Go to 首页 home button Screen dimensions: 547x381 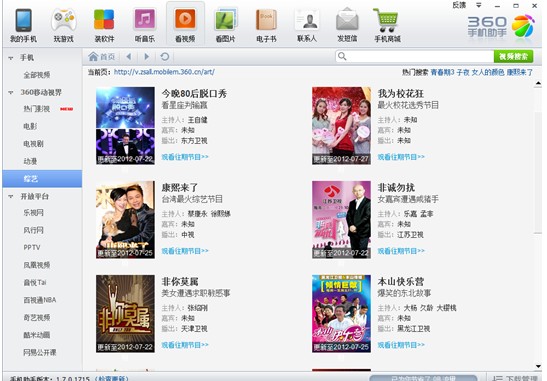tap(102, 57)
